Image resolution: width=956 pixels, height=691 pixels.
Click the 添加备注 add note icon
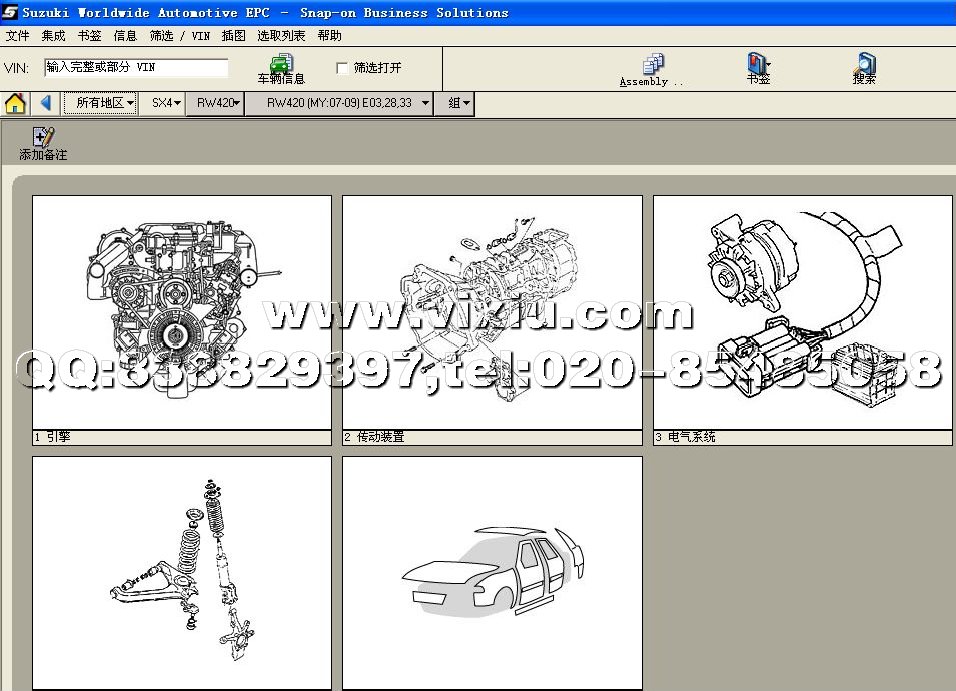tap(43, 139)
